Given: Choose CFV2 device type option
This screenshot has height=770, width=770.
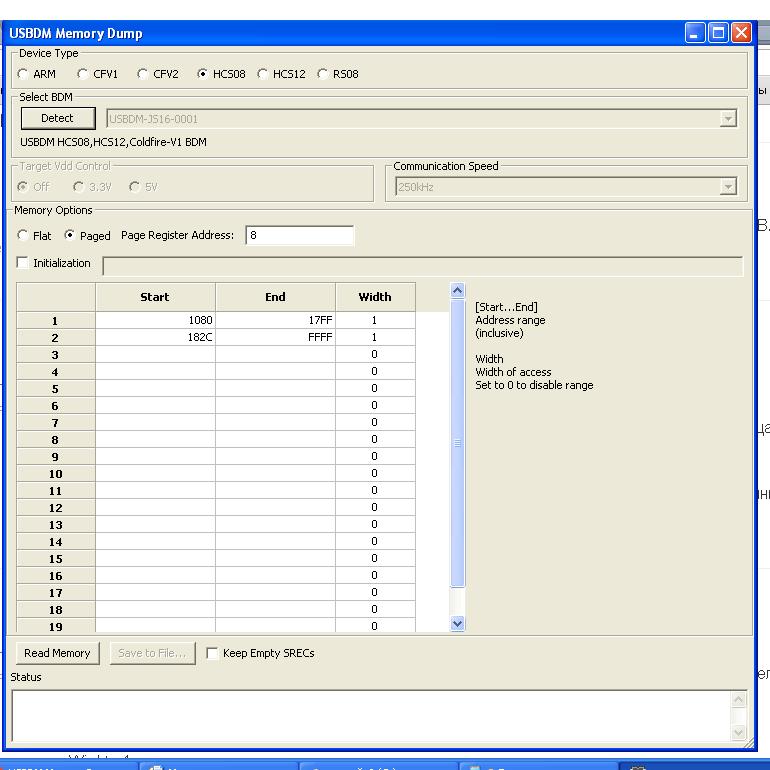Looking at the screenshot, I should tap(143, 74).
